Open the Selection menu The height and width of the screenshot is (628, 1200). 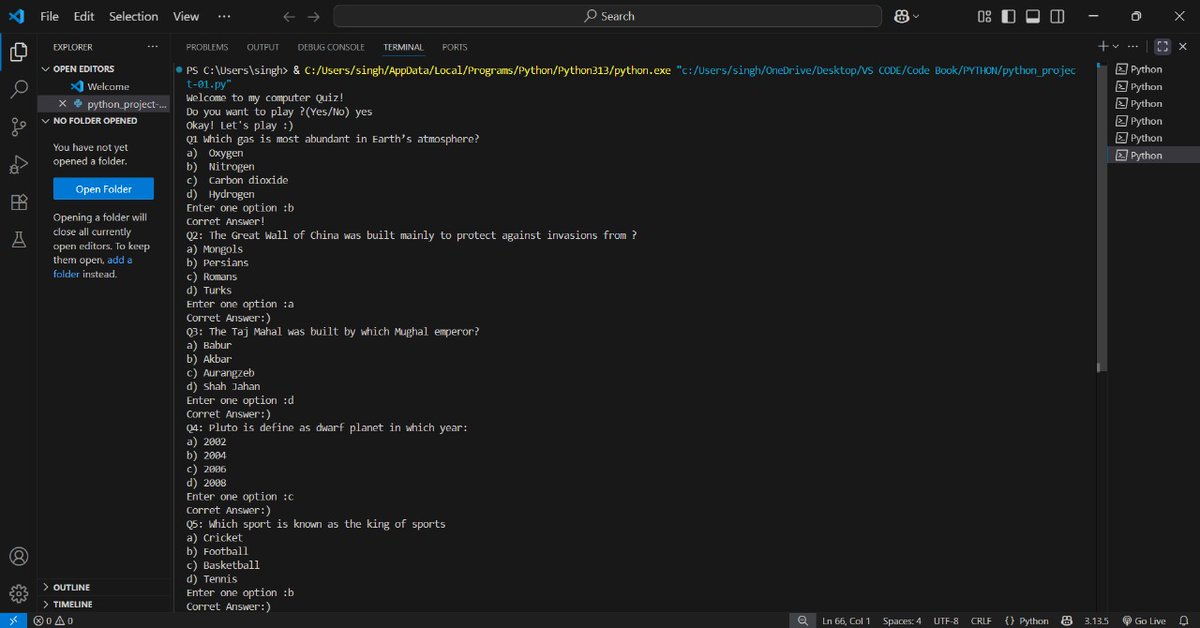[x=134, y=16]
